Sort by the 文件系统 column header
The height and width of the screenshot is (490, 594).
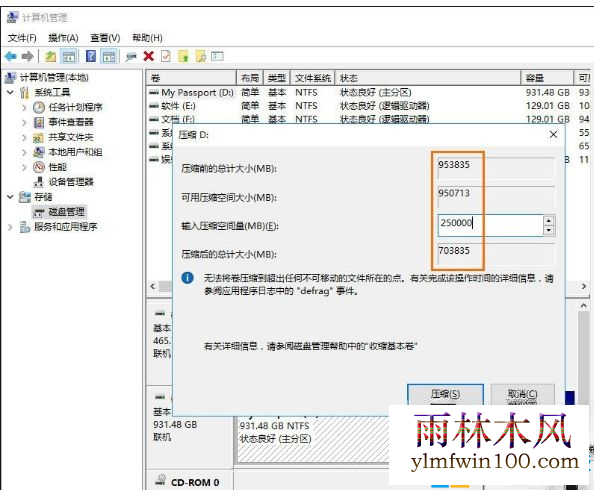(x=313, y=78)
